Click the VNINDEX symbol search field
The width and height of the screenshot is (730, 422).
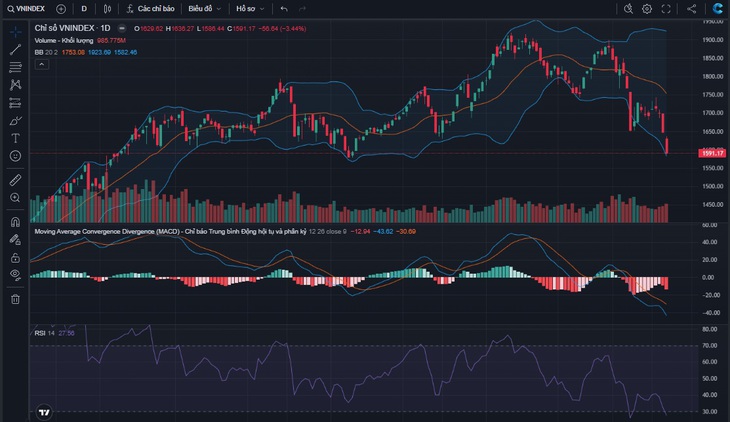tap(27, 8)
